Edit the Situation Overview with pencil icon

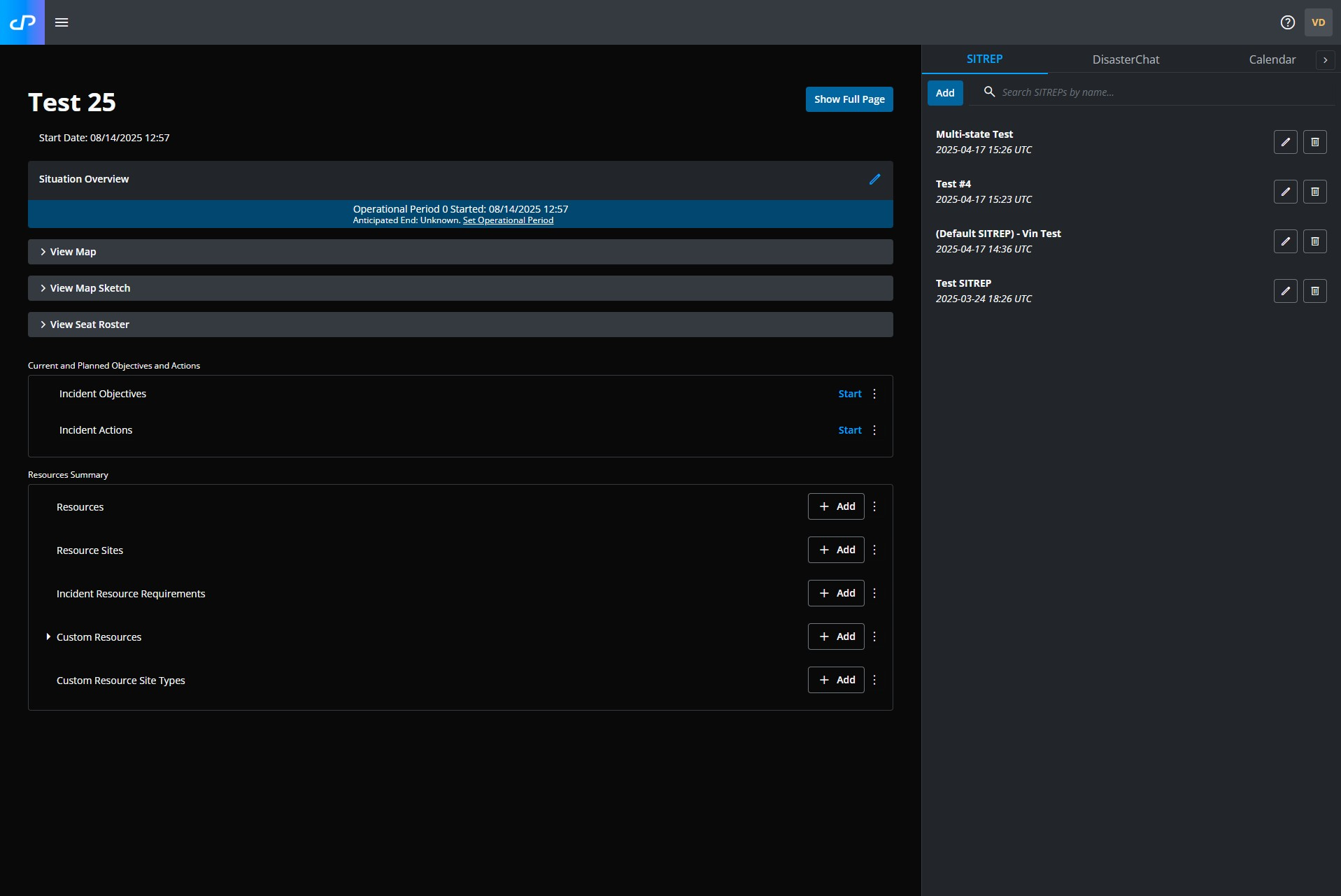[874, 179]
